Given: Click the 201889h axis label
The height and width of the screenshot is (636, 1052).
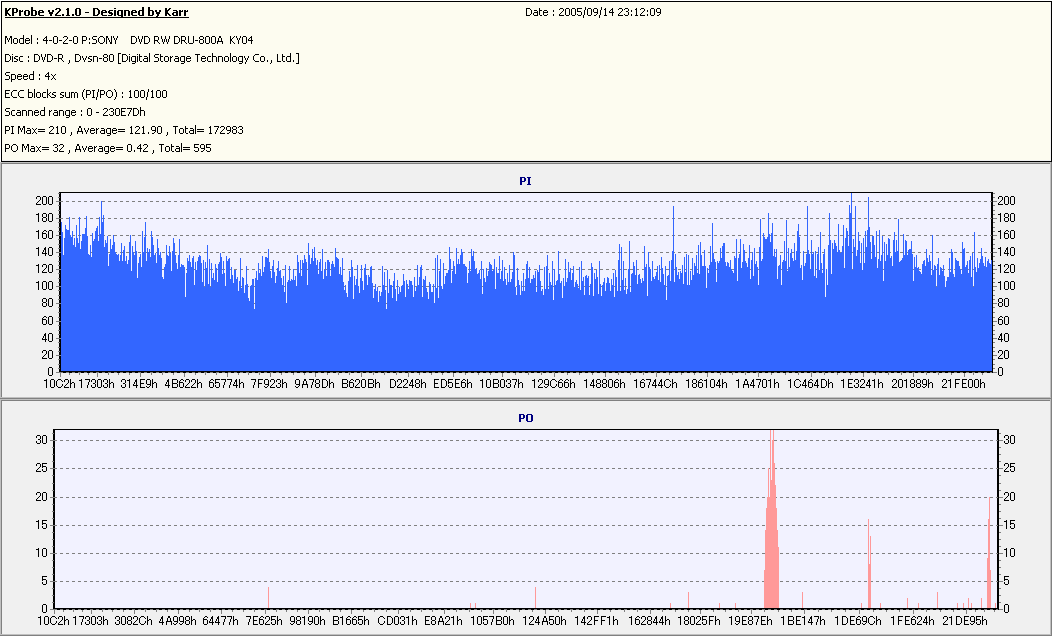Looking at the screenshot, I should click(x=912, y=384).
